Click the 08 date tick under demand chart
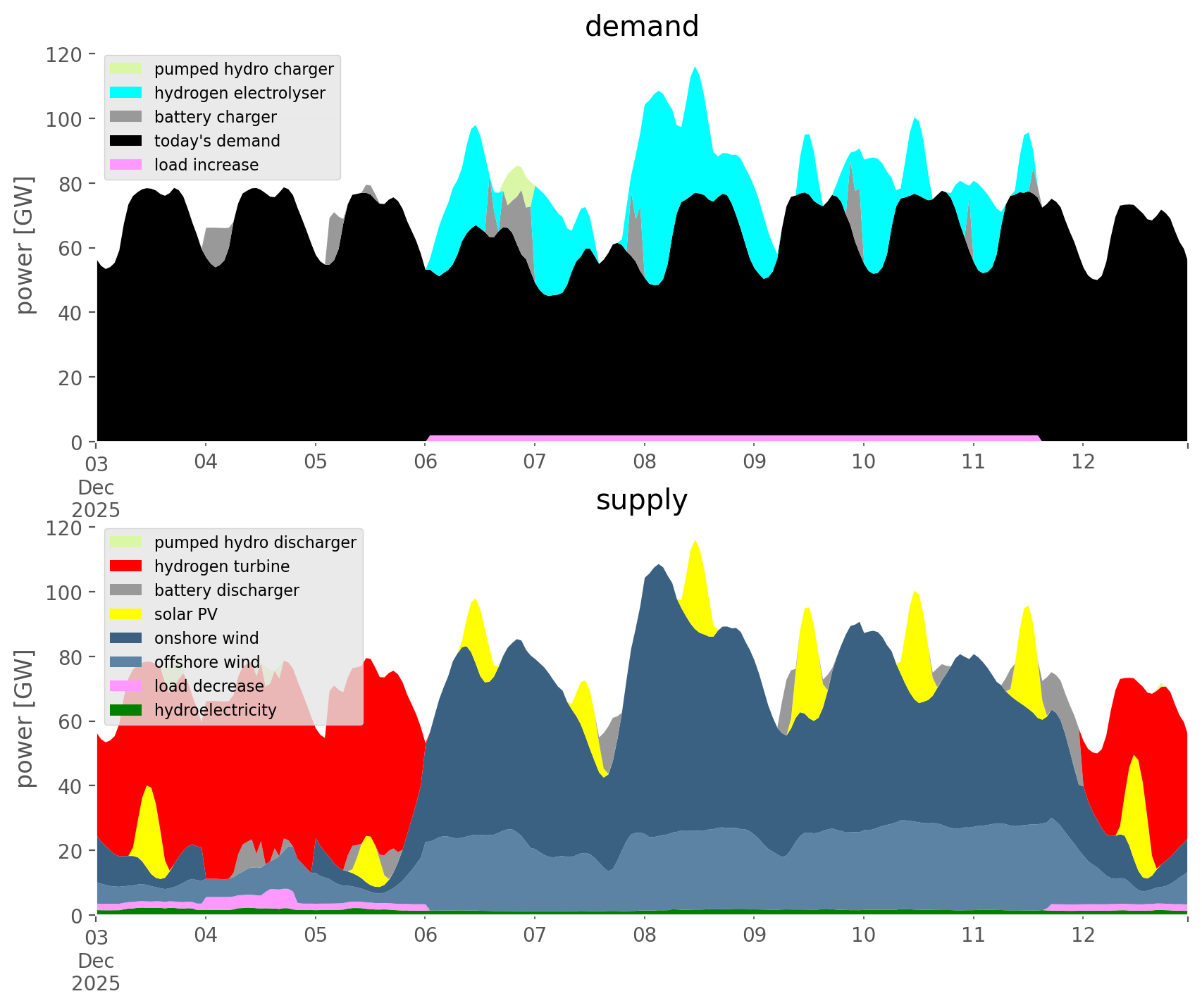Screen dimensions: 1202x1008 click(644, 462)
